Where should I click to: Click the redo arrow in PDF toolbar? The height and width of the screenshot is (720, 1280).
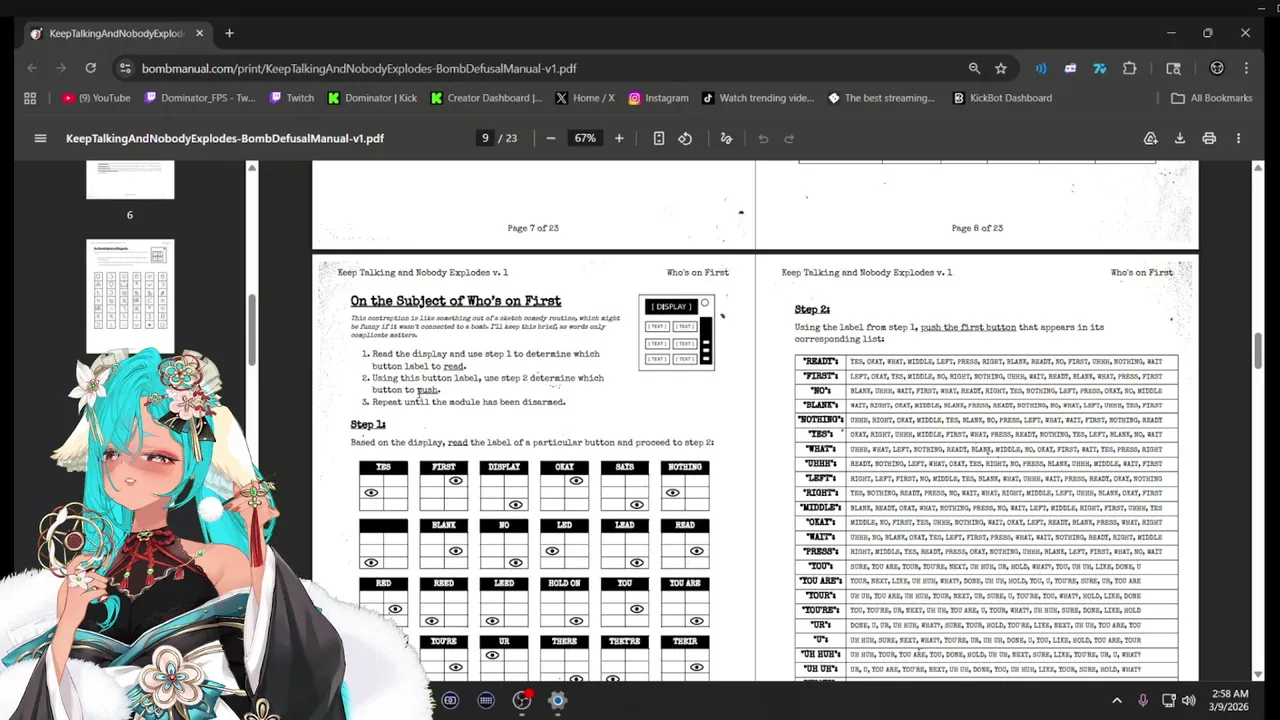pyautogui.click(x=789, y=138)
